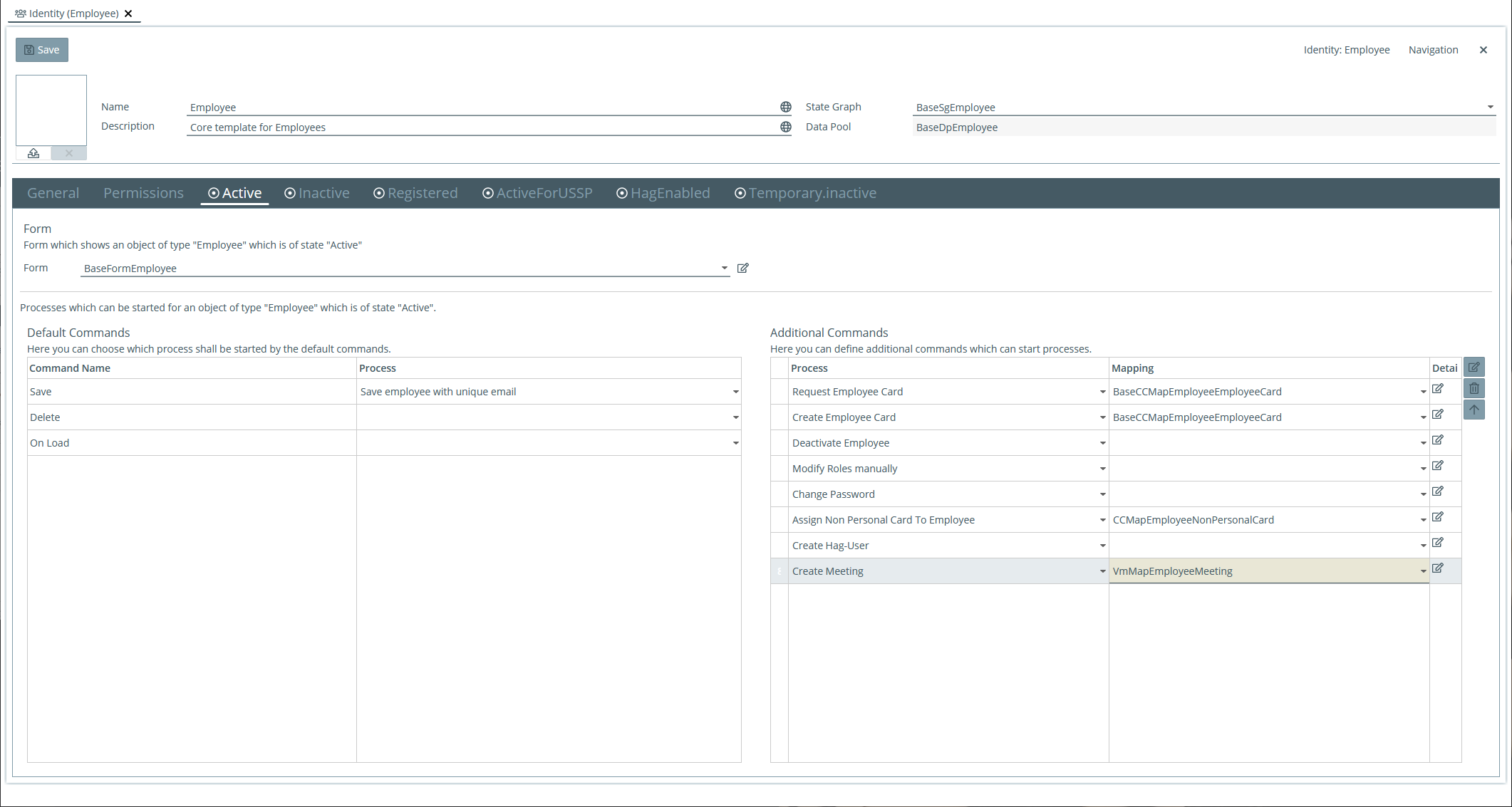Move the selected additional command up

(x=1474, y=410)
